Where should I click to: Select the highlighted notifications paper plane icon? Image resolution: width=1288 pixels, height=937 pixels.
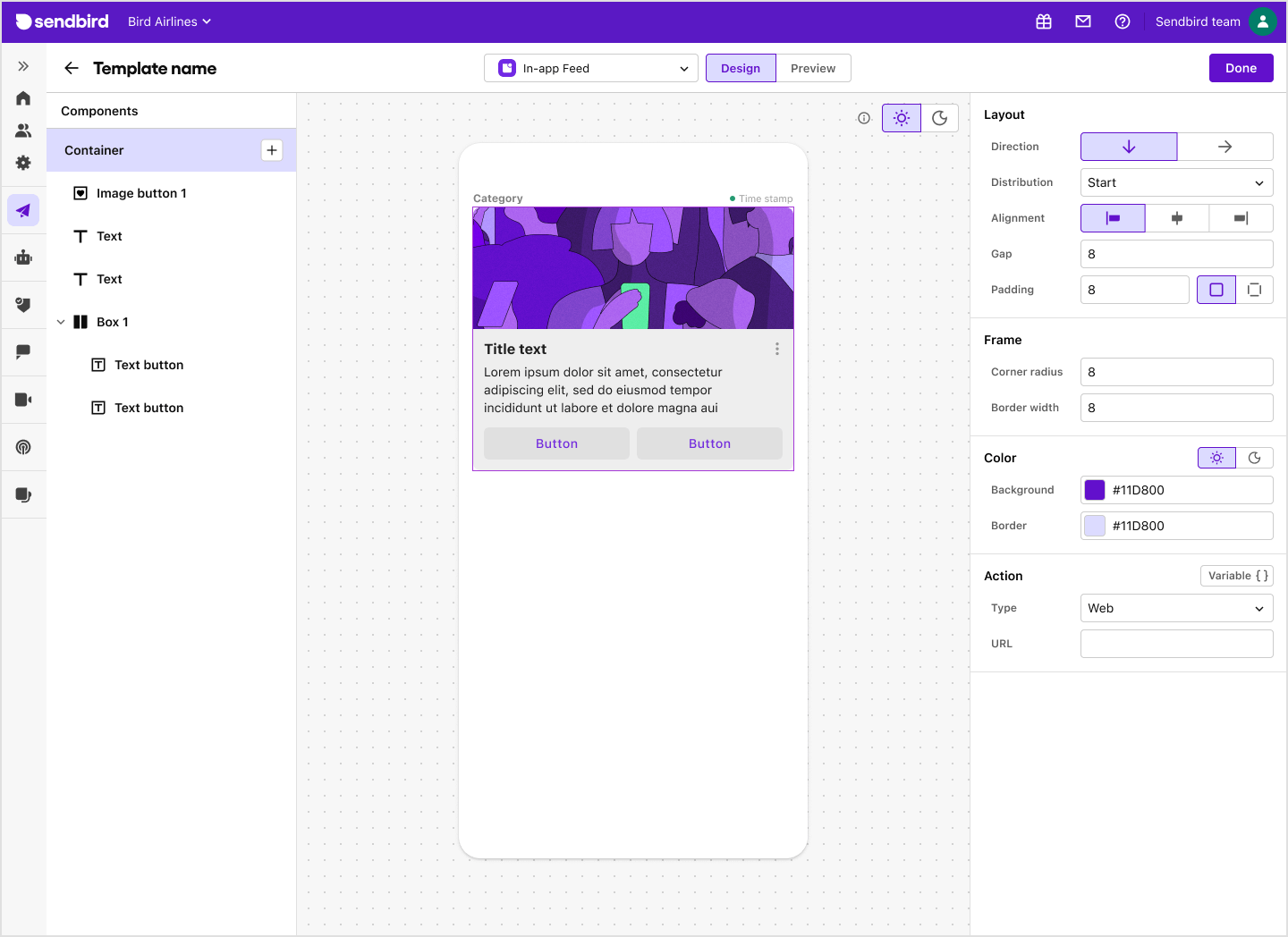click(x=23, y=210)
